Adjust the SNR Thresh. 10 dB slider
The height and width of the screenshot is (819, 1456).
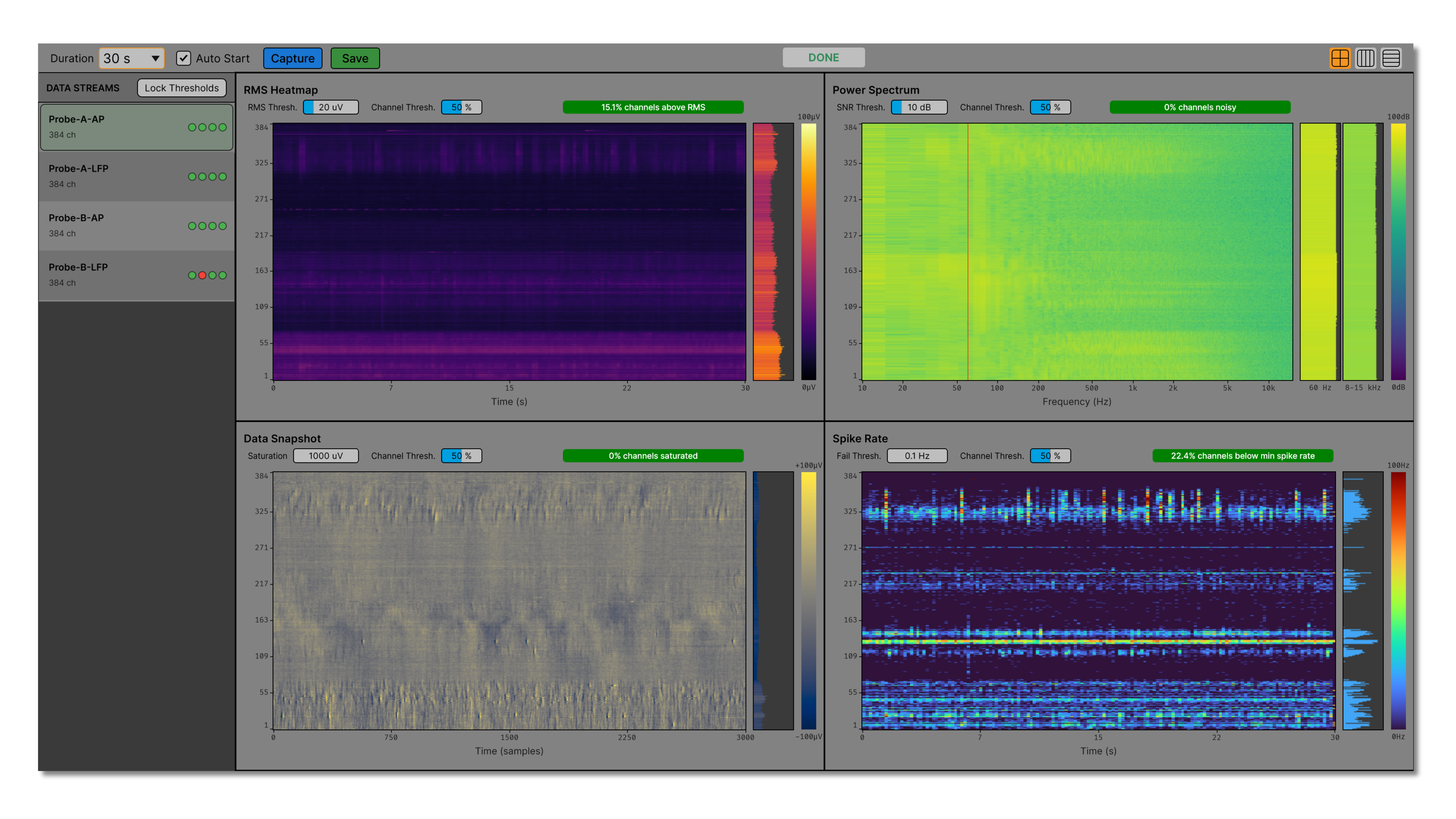[x=919, y=108]
